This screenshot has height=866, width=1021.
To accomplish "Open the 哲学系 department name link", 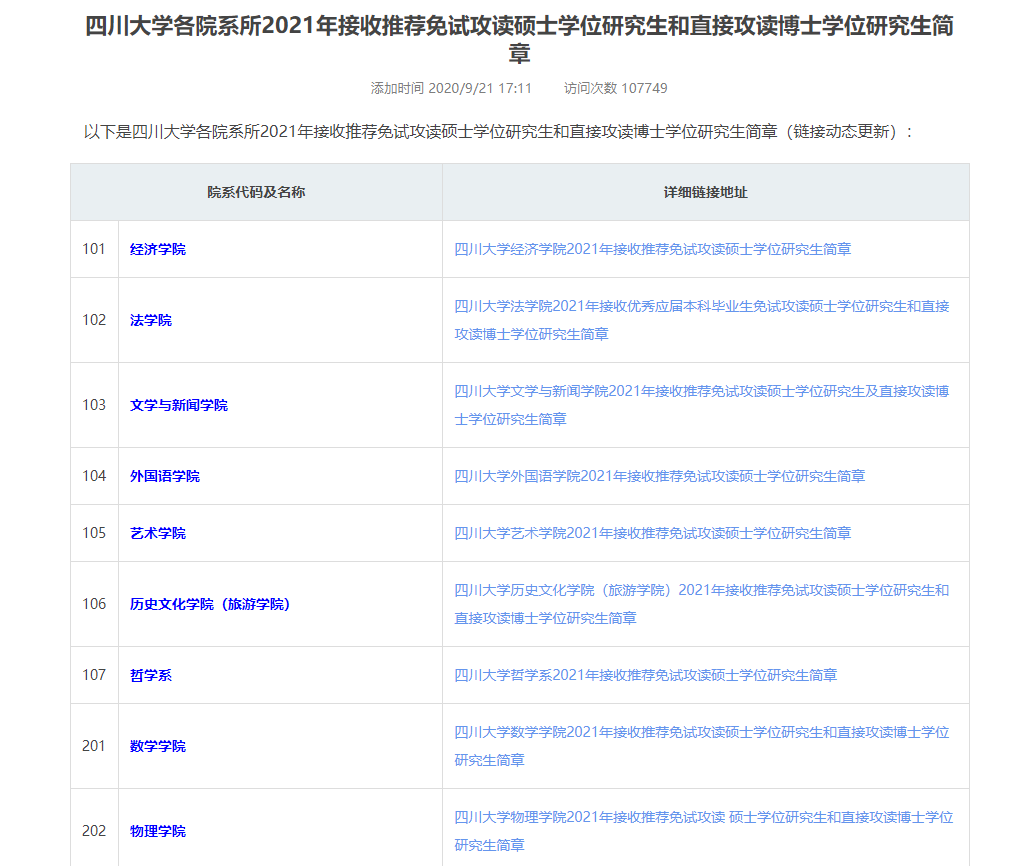I will (x=150, y=675).
